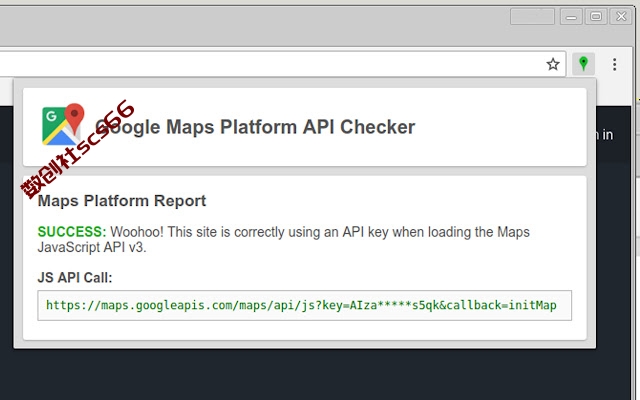Click the blank button left of minimize
Image resolution: width=640 pixels, height=400 pixels.
point(532,17)
